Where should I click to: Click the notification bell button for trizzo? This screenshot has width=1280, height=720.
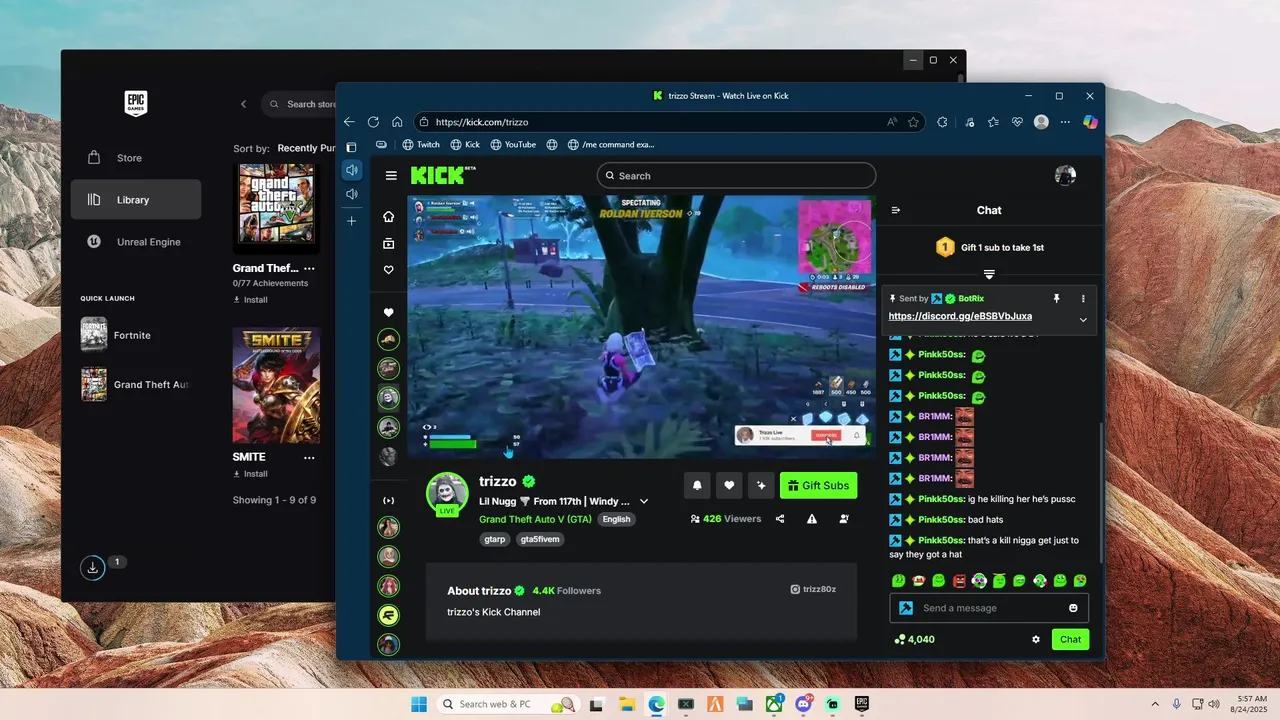coord(697,485)
